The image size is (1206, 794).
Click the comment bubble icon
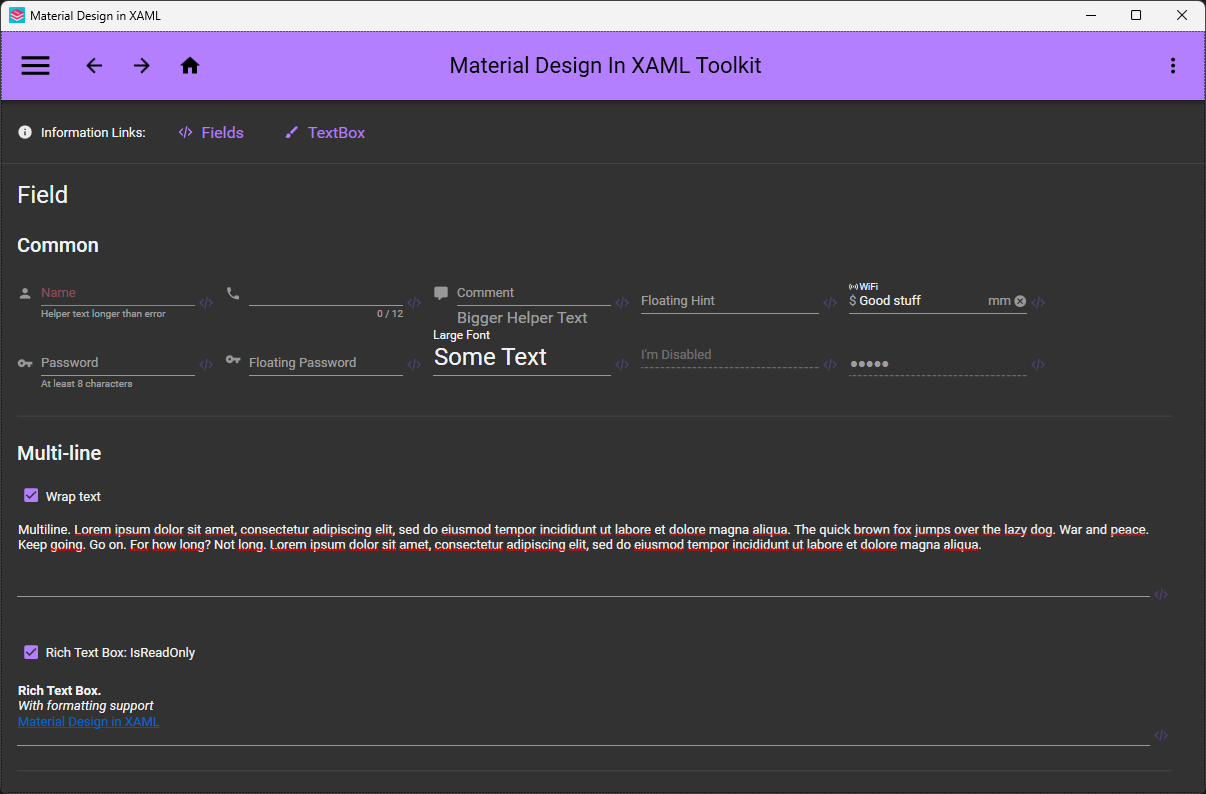pyautogui.click(x=441, y=294)
